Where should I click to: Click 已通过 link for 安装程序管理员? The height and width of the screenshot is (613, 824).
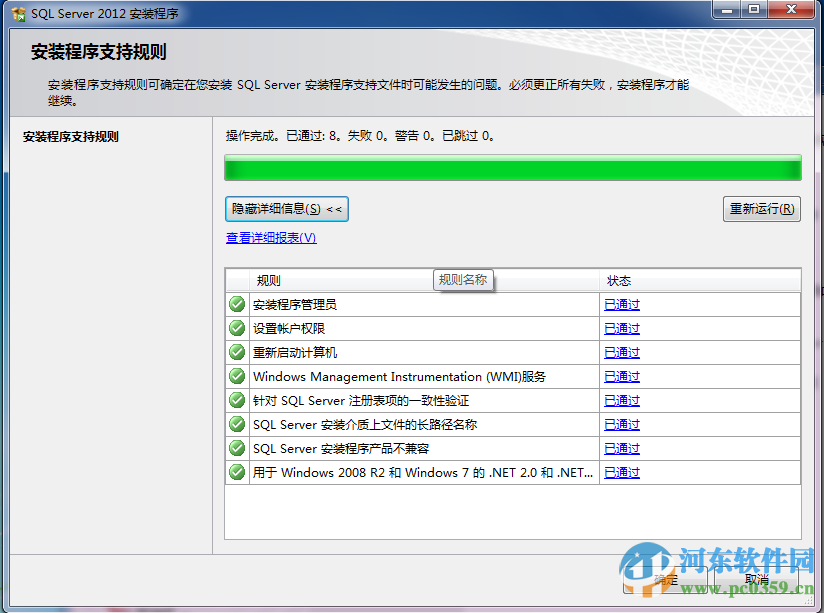point(621,304)
